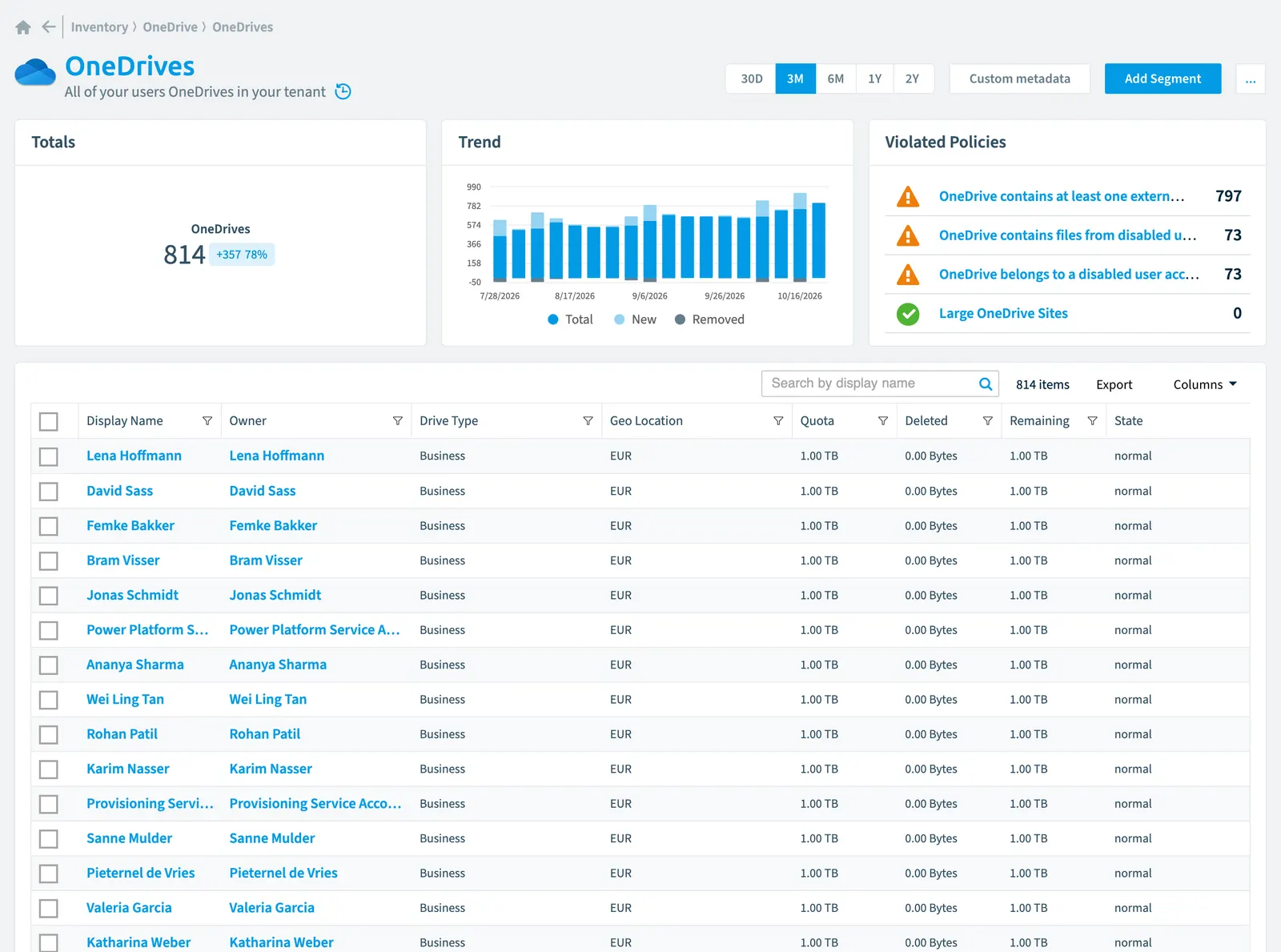Screen dimensions: 1281x952
Task: Open filter for Geo Location column
Action: click(778, 421)
